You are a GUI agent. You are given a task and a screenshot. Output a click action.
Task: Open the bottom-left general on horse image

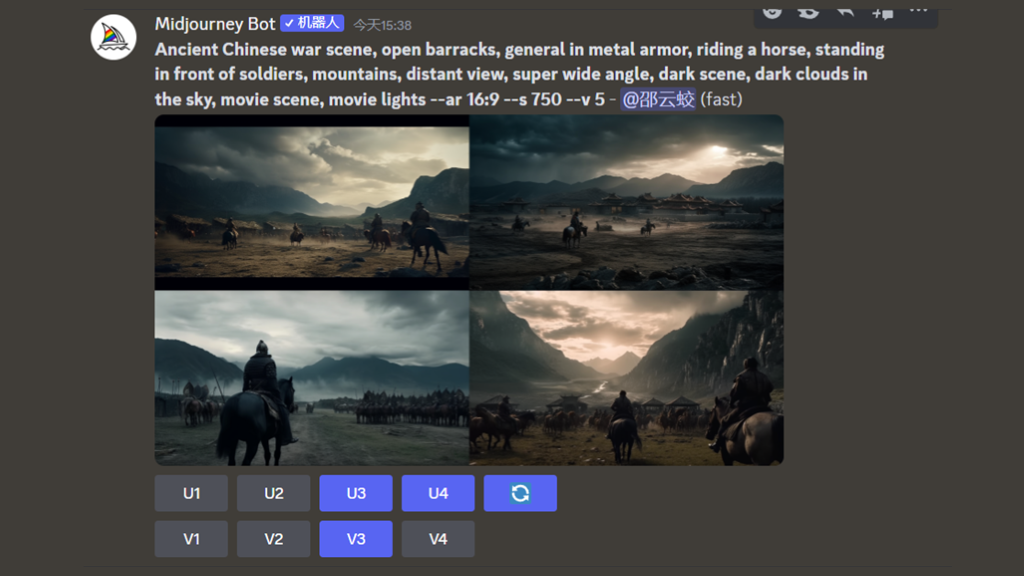[312, 378]
